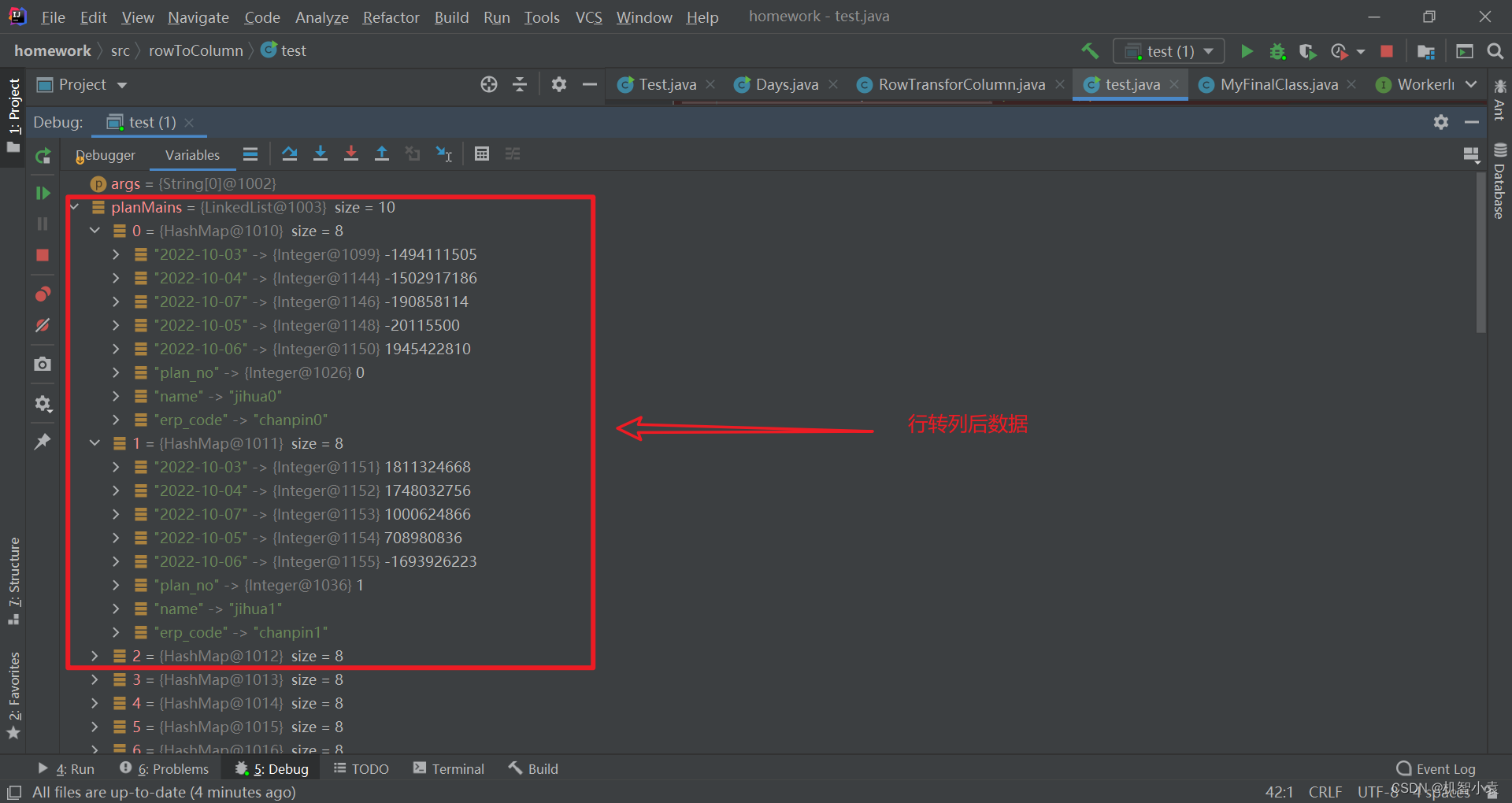The width and height of the screenshot is (1512, 803).
Task: Stop the running process in top toolbar
Action: click(1387, 51)
